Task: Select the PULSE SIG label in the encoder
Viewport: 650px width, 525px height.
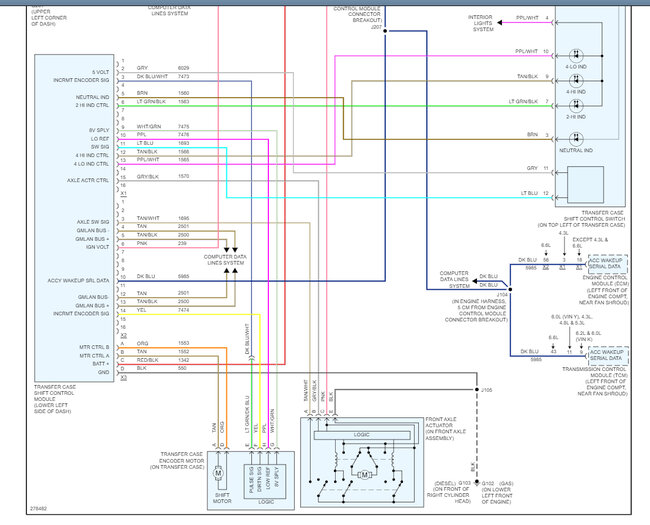Action: pos(252,480)
